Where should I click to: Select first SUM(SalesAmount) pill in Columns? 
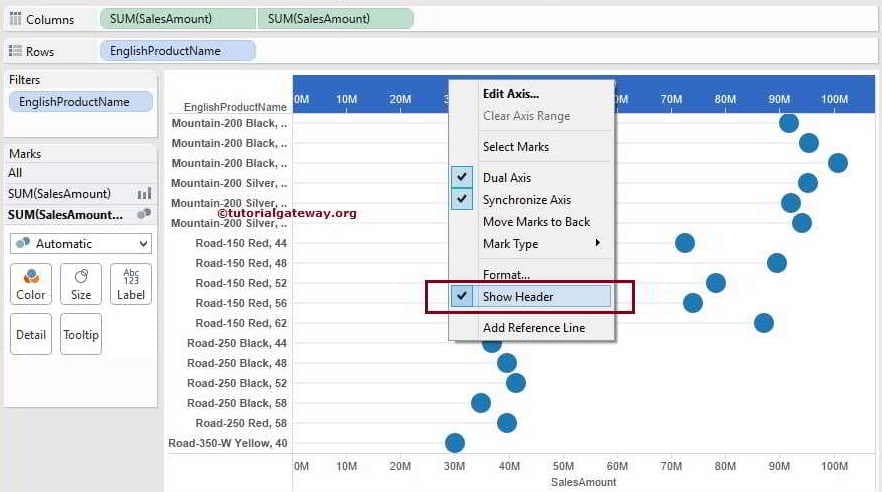coord(178,19)
